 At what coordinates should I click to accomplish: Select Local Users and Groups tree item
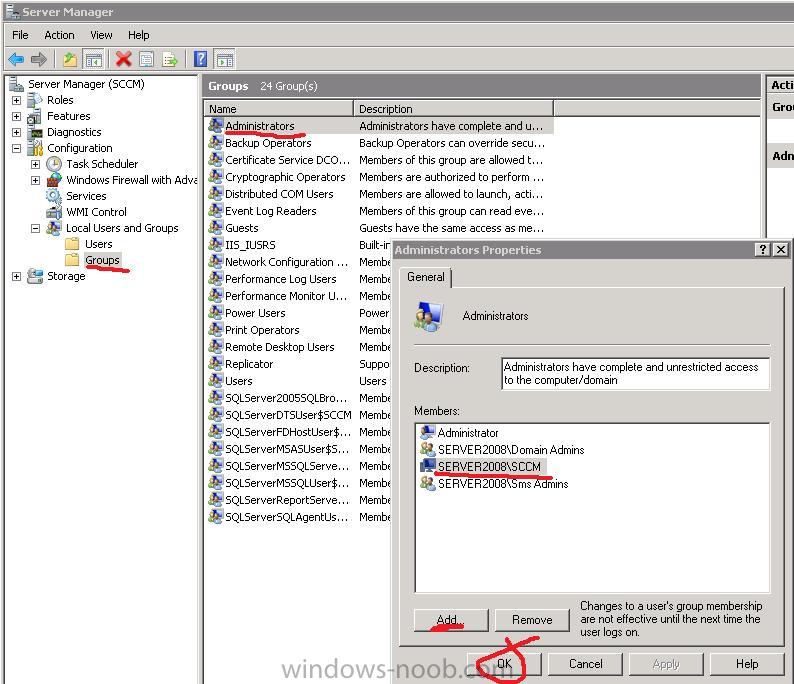coord(122,228)
